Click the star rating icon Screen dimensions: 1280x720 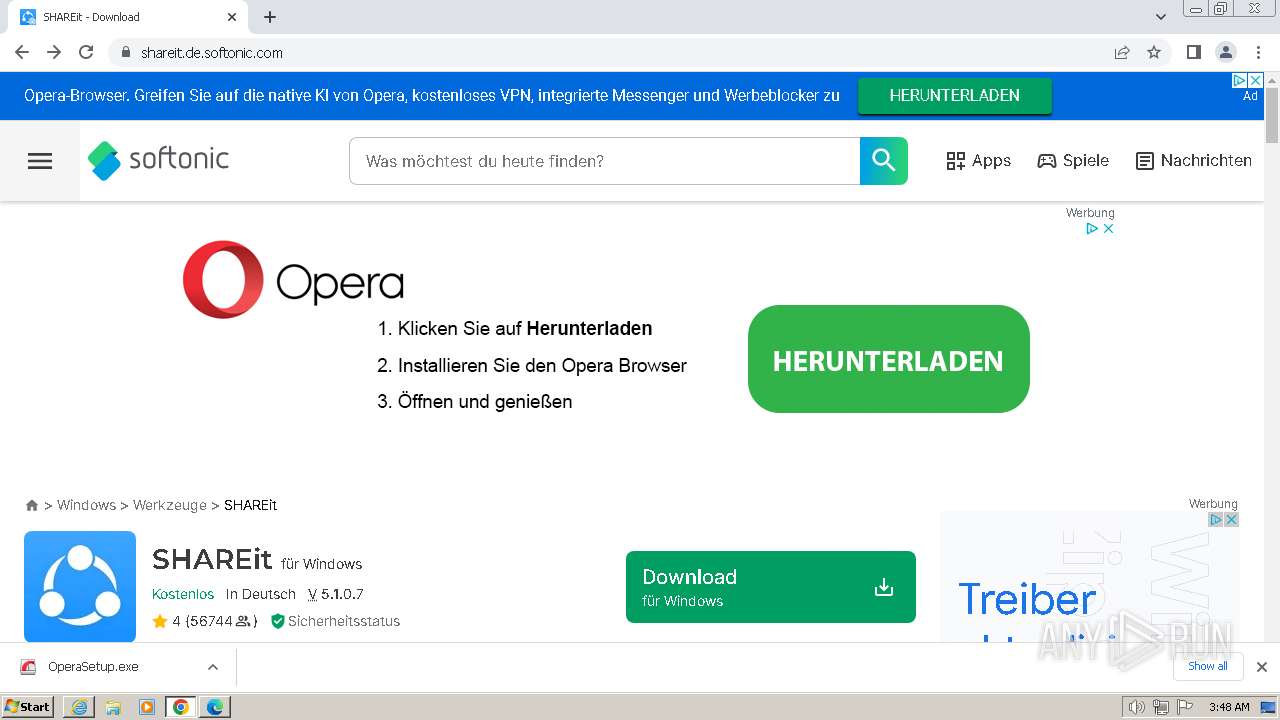pyautogui.click(x=160, y=621)
